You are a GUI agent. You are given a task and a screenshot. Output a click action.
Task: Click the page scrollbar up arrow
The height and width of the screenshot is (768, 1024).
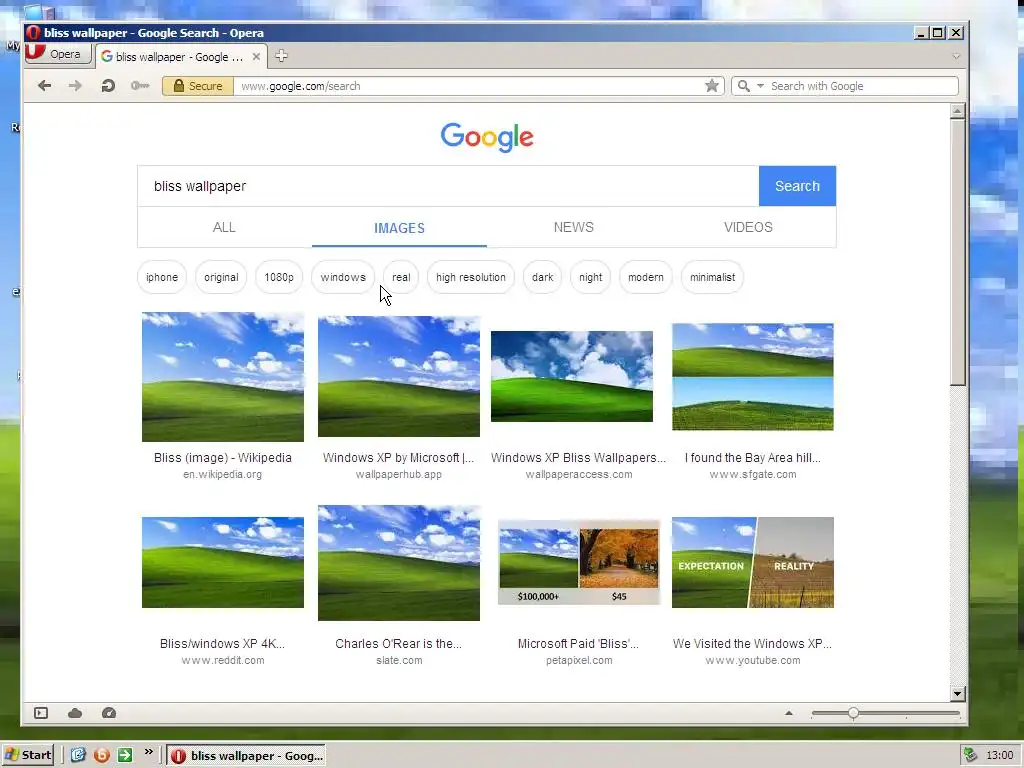click(957, 110)
